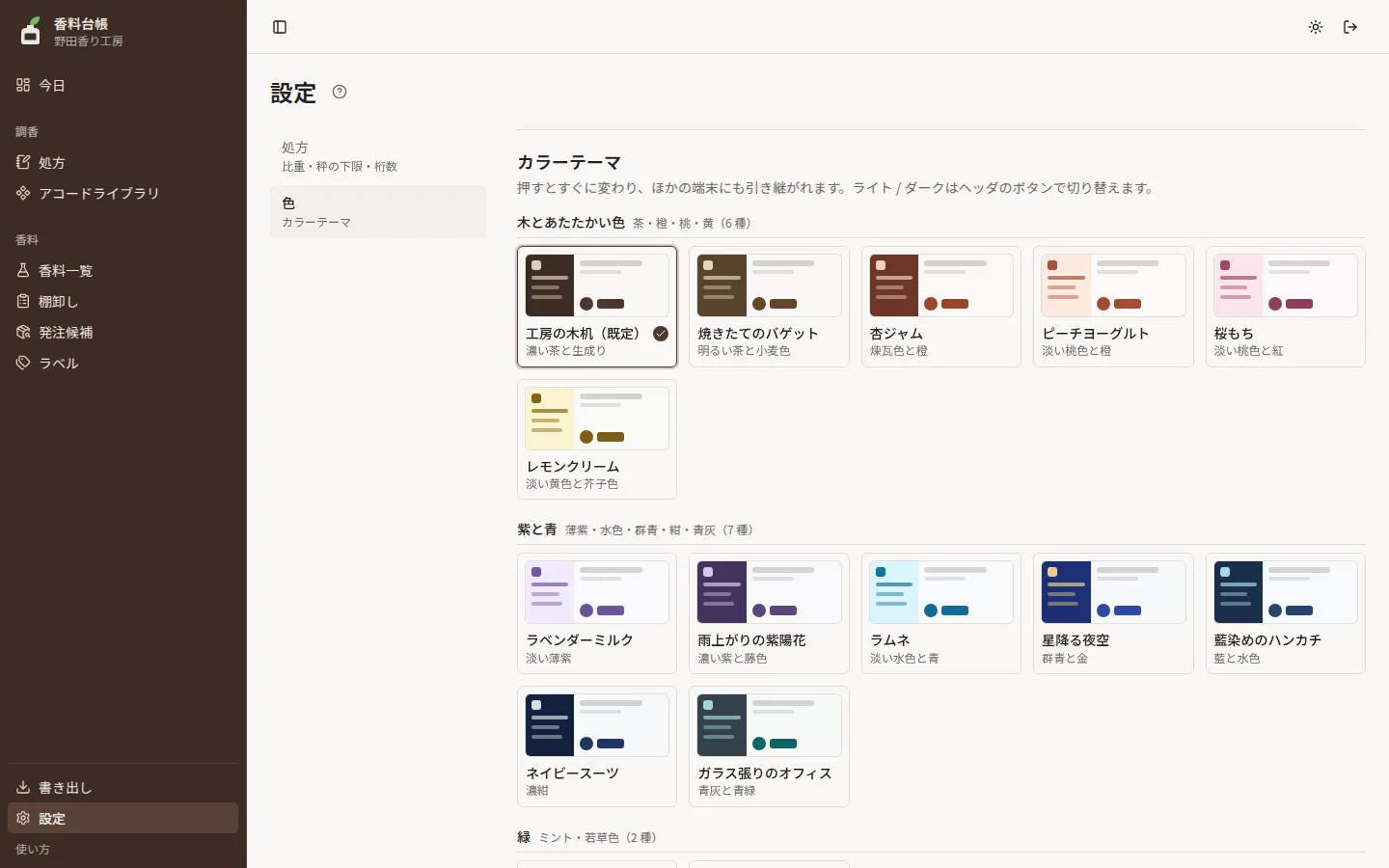The height and width of the screenshot is (868, 1389).
Task: Click 野田香り工房 workspace name
Action: [x=89, y=41]
